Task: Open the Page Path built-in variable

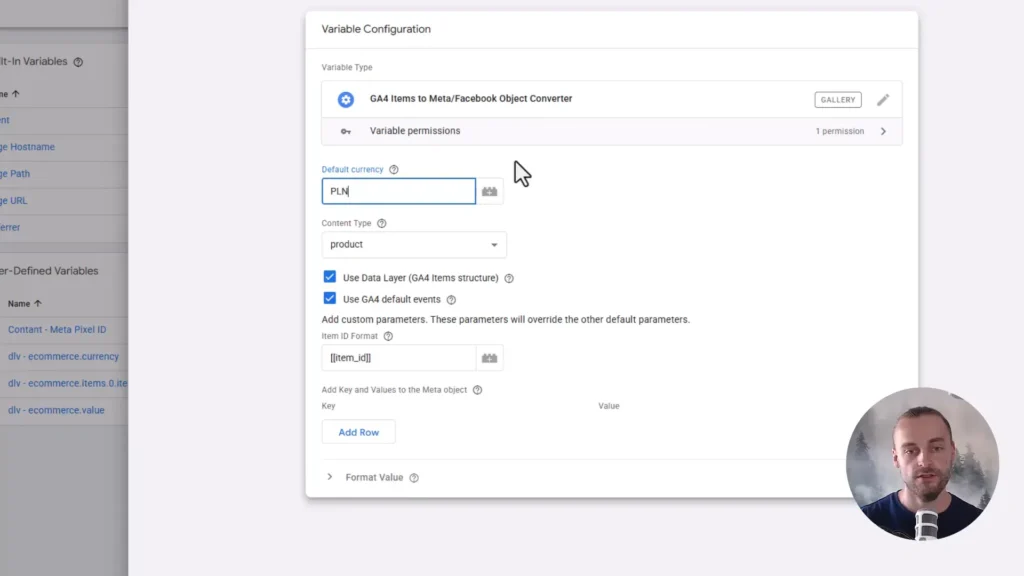Action: [15, 174]
